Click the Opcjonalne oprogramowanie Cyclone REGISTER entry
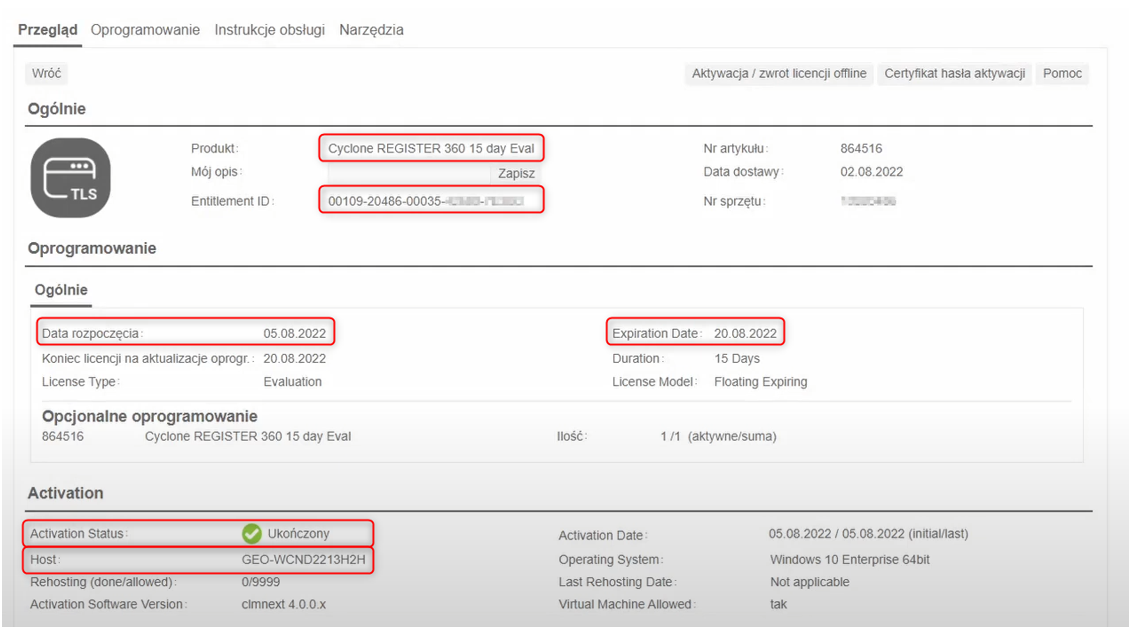The width and height of the screenshot is (1130, 628). 247,436
